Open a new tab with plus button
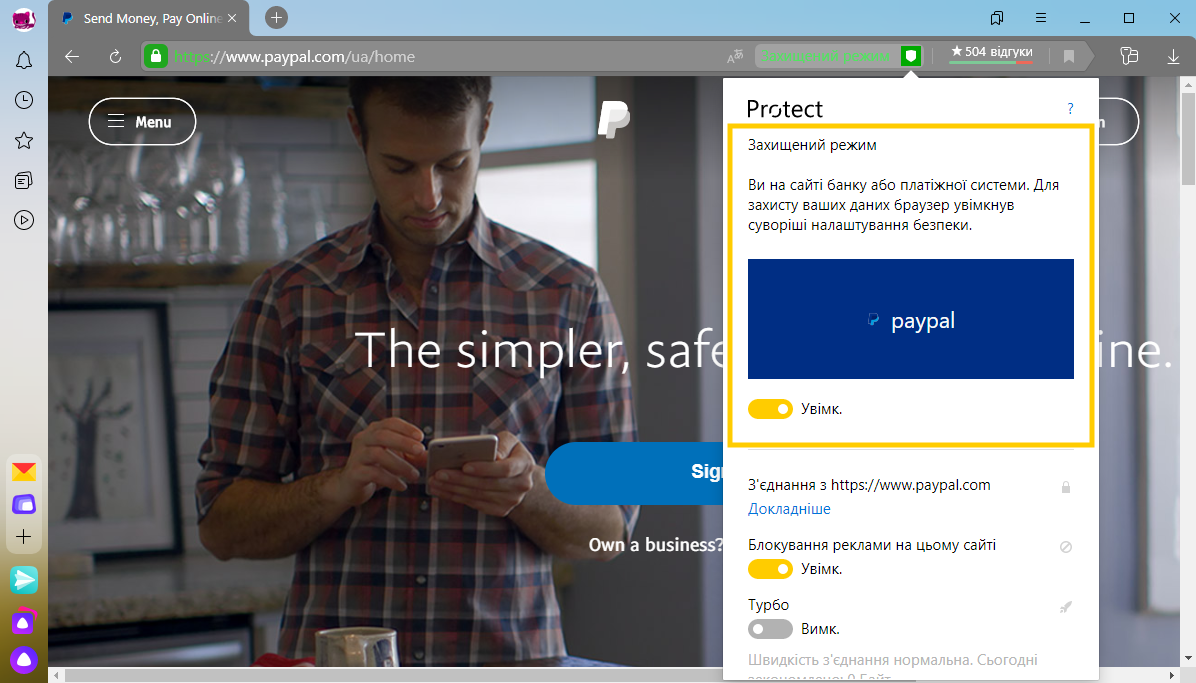 [x=276, y=18]
